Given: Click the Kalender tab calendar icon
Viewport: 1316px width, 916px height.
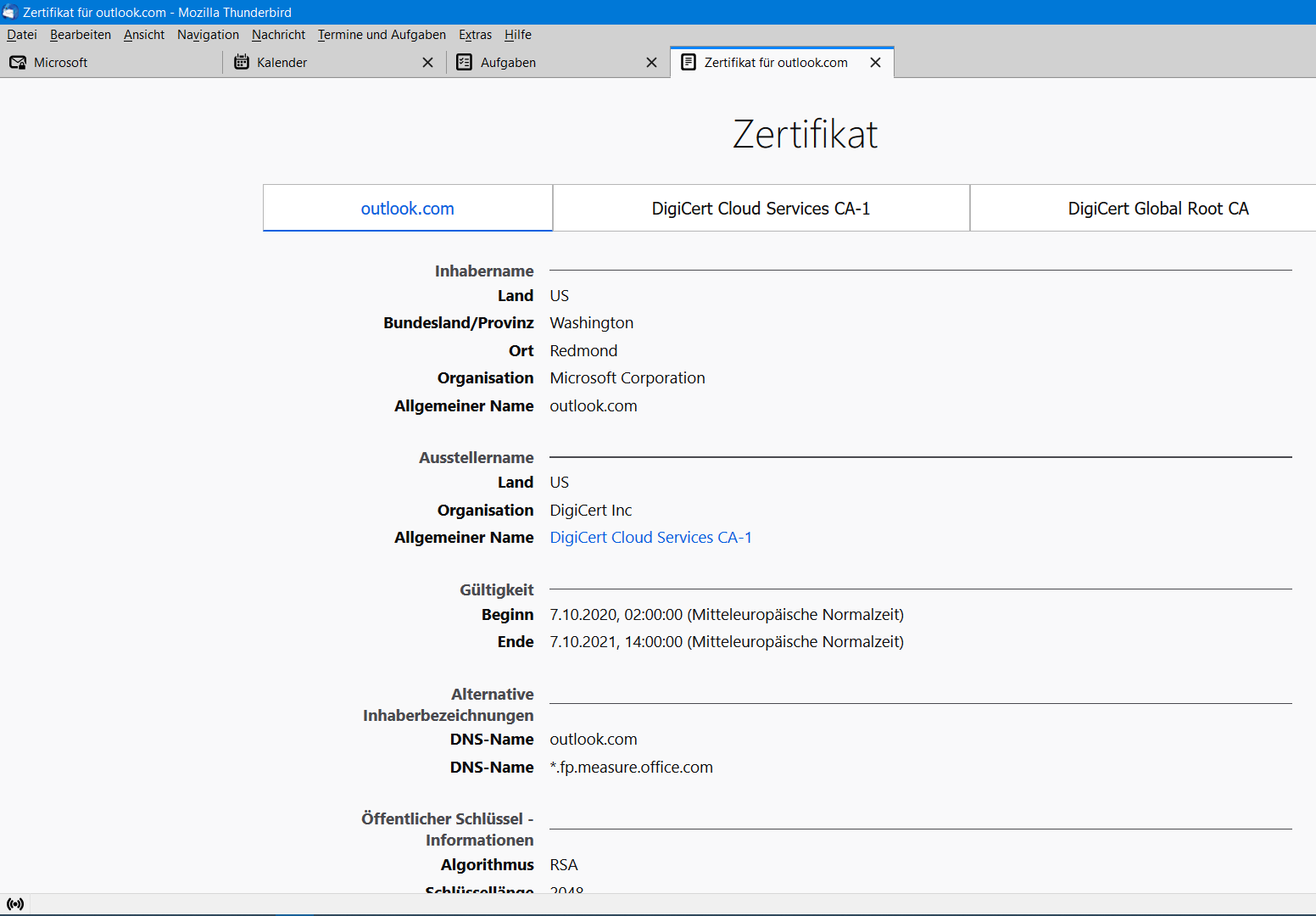Looking at the screenshot, I should tap(242, 63).
